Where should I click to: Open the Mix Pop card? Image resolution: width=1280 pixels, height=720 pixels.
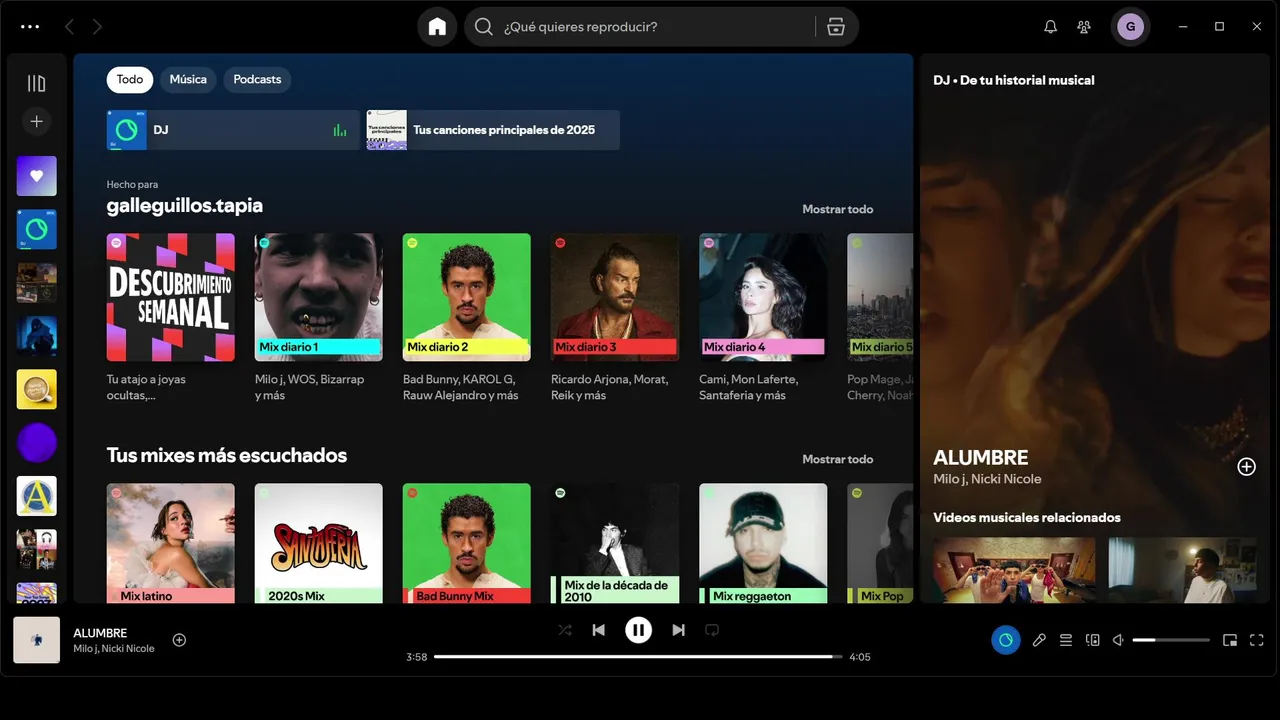(x=880, y=543)
